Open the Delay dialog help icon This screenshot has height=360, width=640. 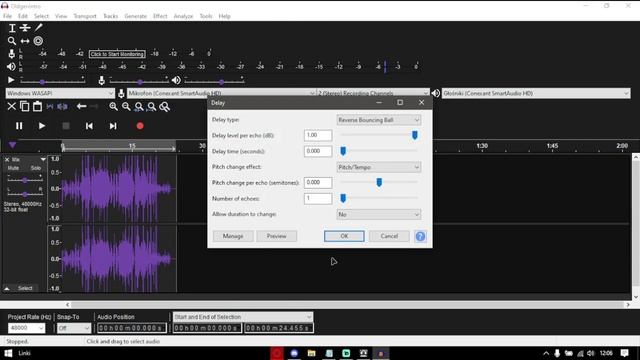[420, 236]
